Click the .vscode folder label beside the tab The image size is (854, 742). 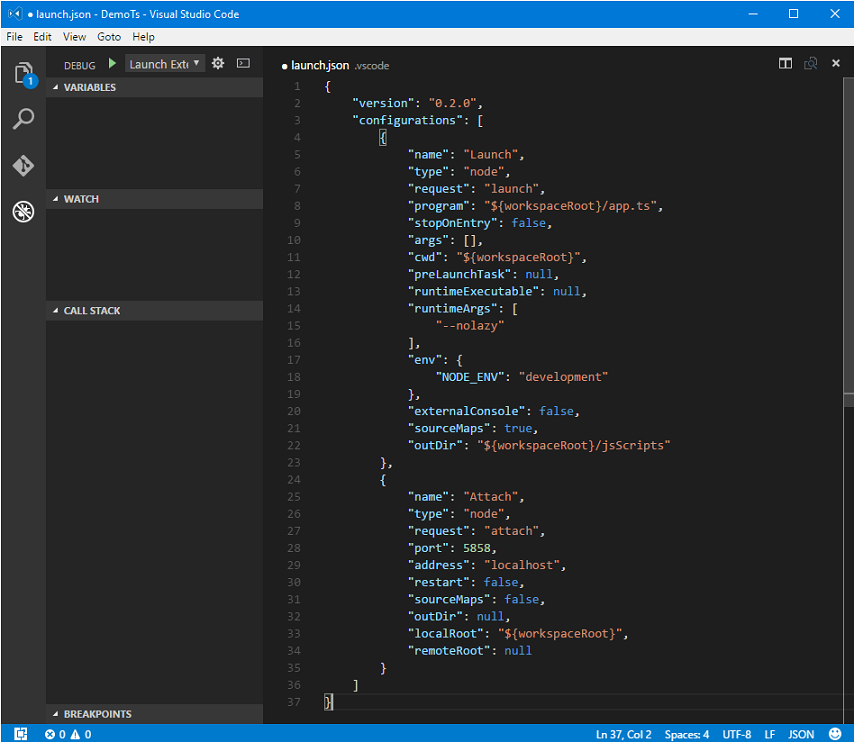372,66
